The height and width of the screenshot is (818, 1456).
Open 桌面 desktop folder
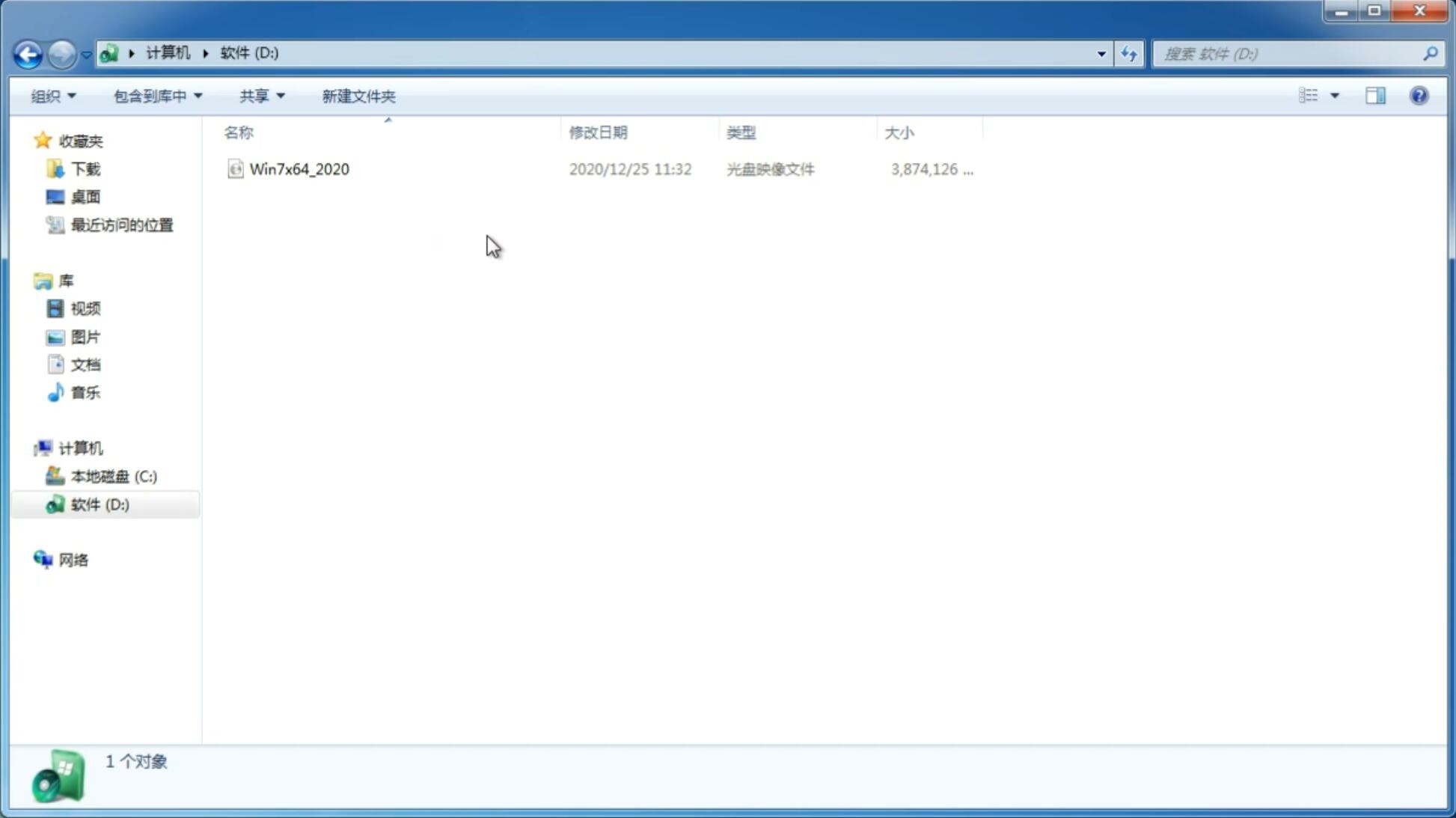(84, 196)
